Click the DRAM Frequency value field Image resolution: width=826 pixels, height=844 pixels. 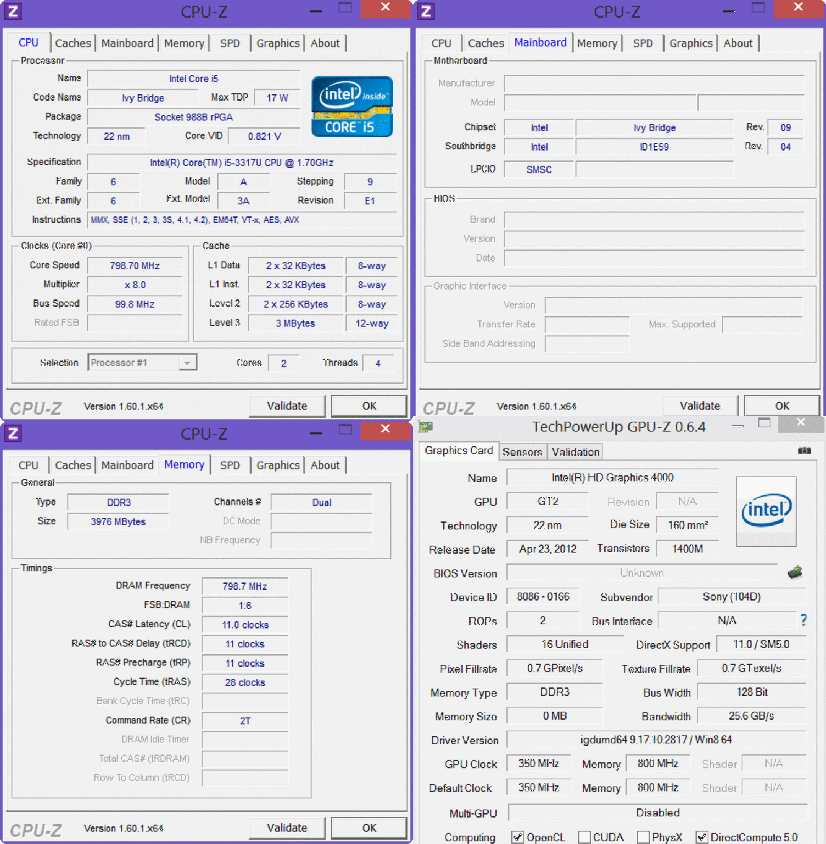[x=245, y=586]
